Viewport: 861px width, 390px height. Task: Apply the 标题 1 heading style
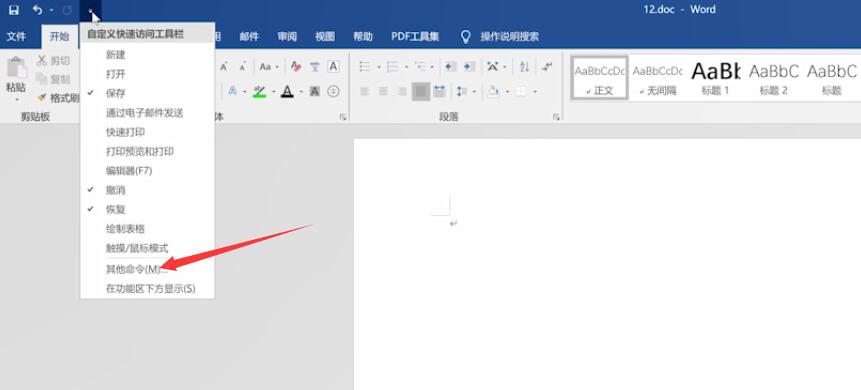715,77
